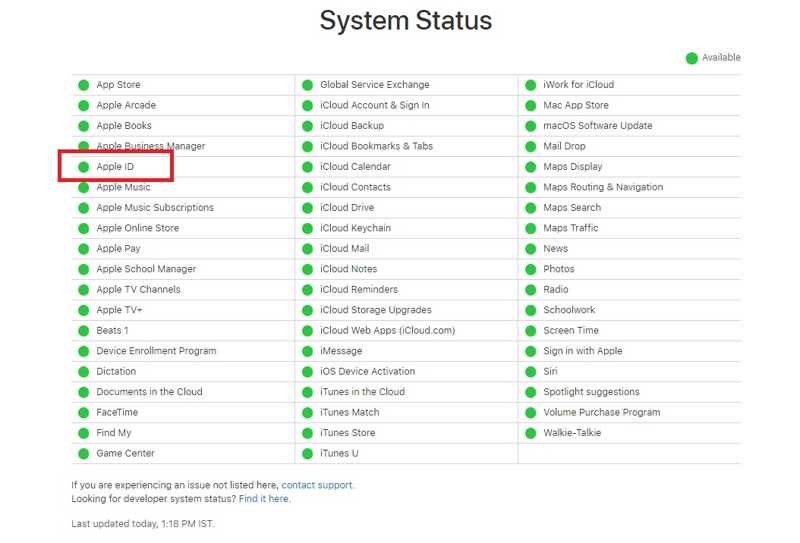800x543 pixels.
Task: Follow the Find it here developer status link
Action: 264,499
